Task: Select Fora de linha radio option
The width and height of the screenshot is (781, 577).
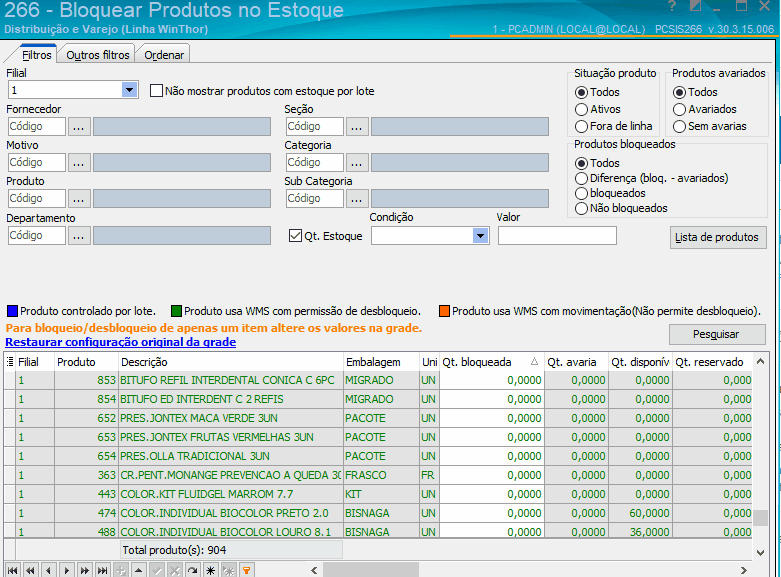Action: point(581,126)
